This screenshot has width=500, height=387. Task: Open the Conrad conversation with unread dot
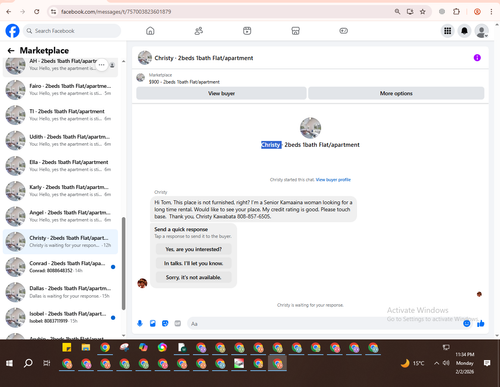[x=60, y=267]
